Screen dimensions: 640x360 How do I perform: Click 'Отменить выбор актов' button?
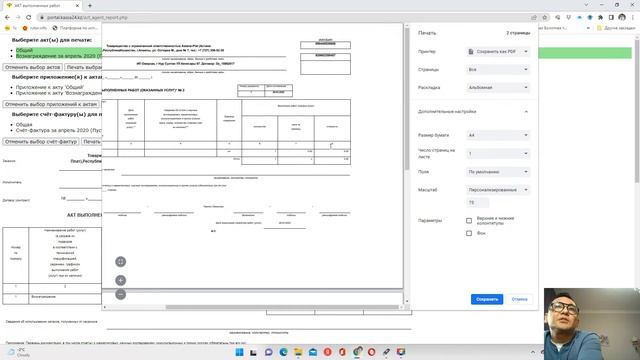coord(33,67)
